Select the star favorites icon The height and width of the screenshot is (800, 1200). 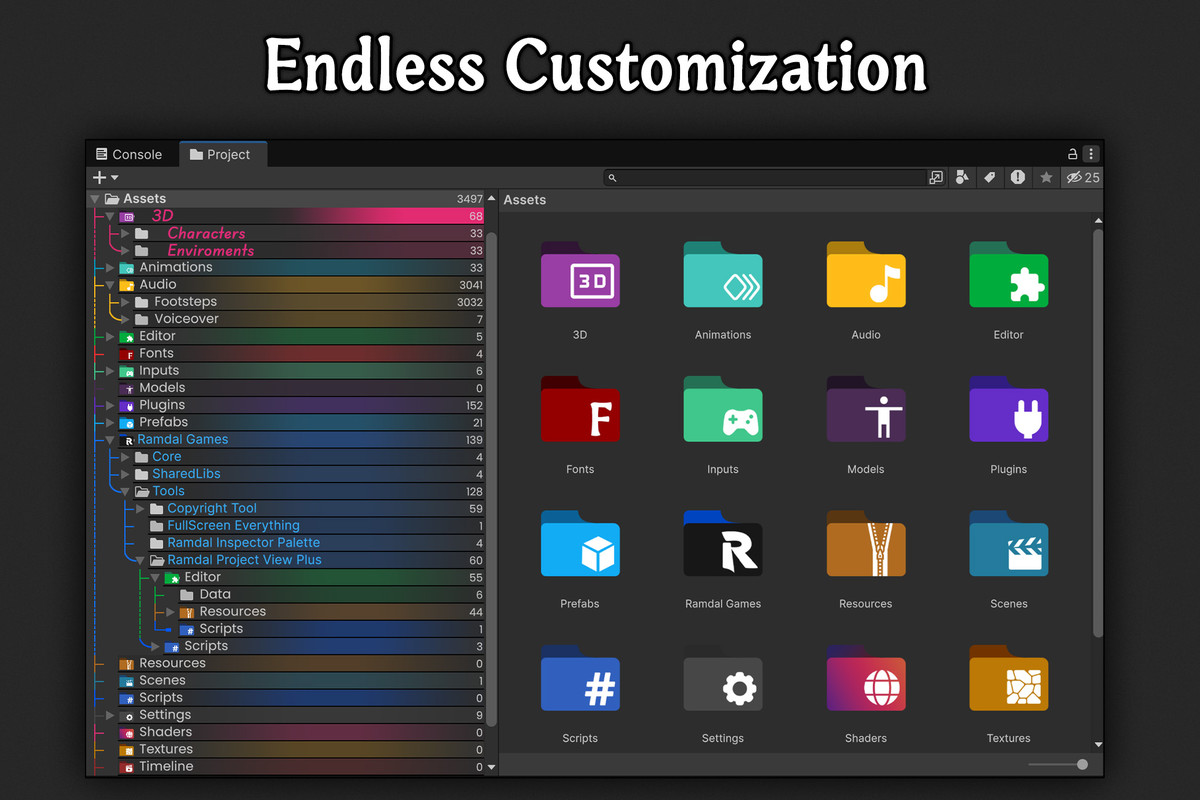(1047, 177)
